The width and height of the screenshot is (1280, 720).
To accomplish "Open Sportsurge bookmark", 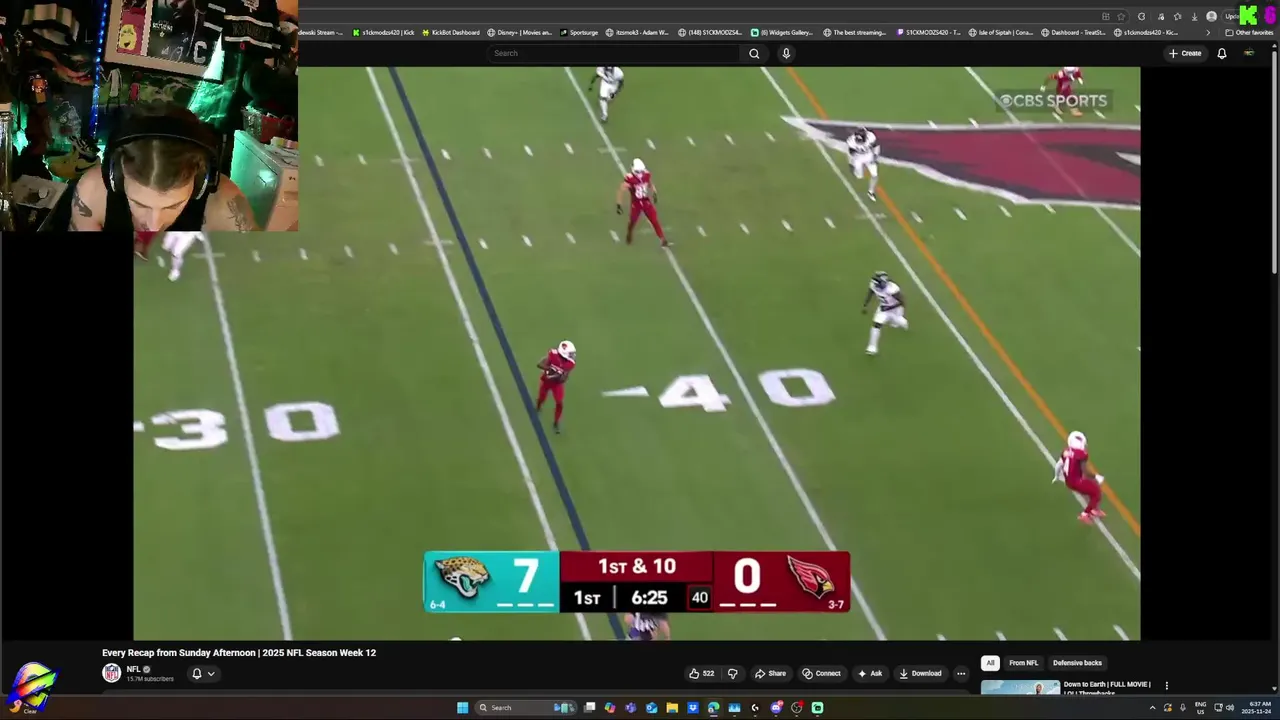I will point(579,32).
